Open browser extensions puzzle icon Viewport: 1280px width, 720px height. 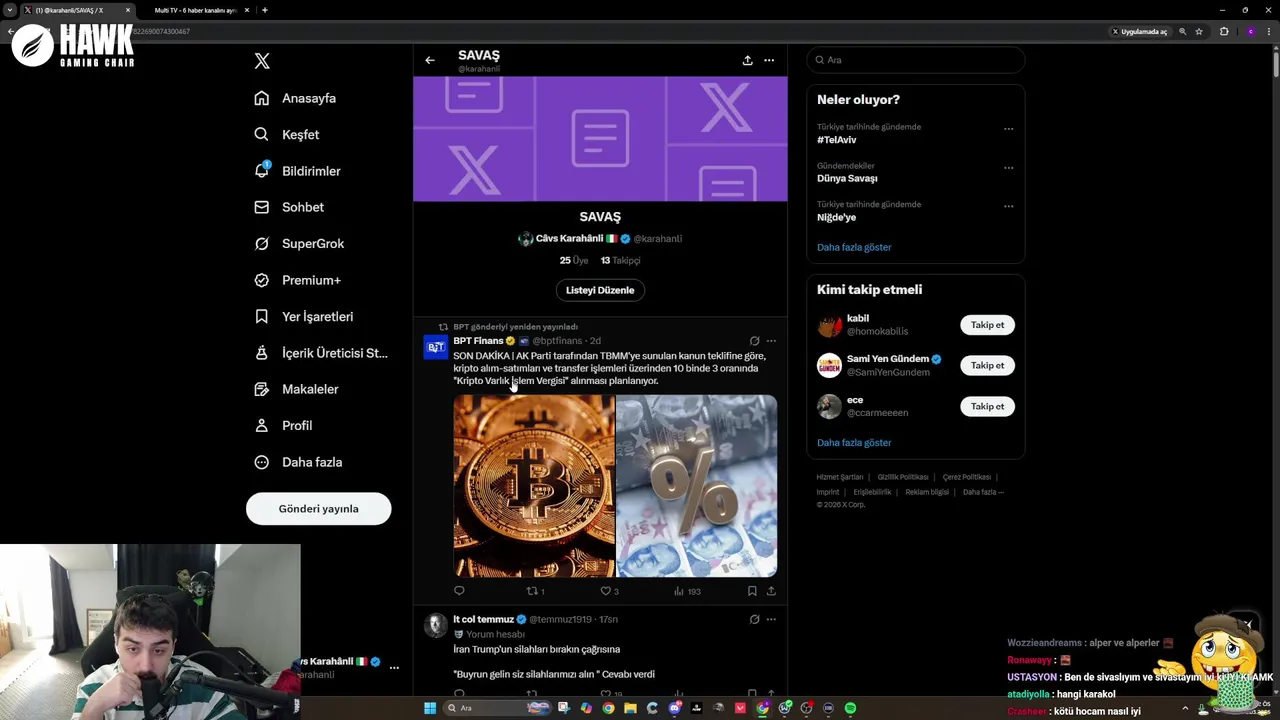tap(1224, 31)
